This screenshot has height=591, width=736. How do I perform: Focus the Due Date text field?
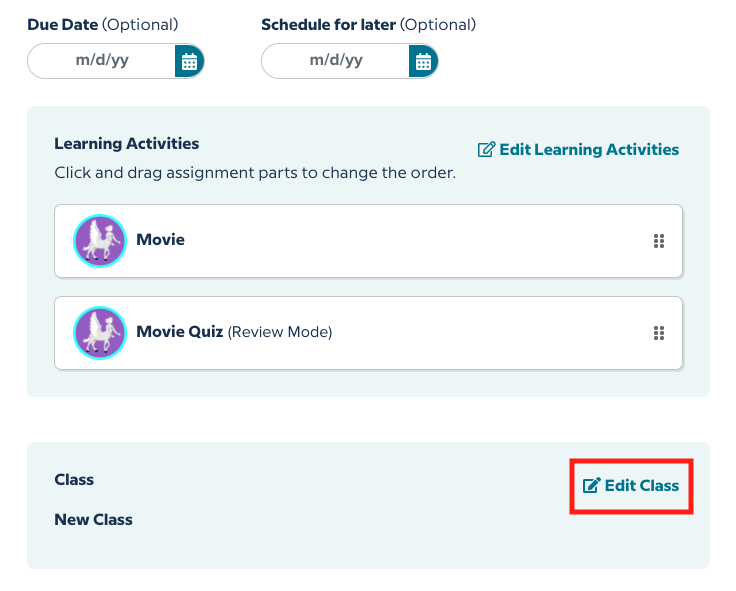(102, 61)
